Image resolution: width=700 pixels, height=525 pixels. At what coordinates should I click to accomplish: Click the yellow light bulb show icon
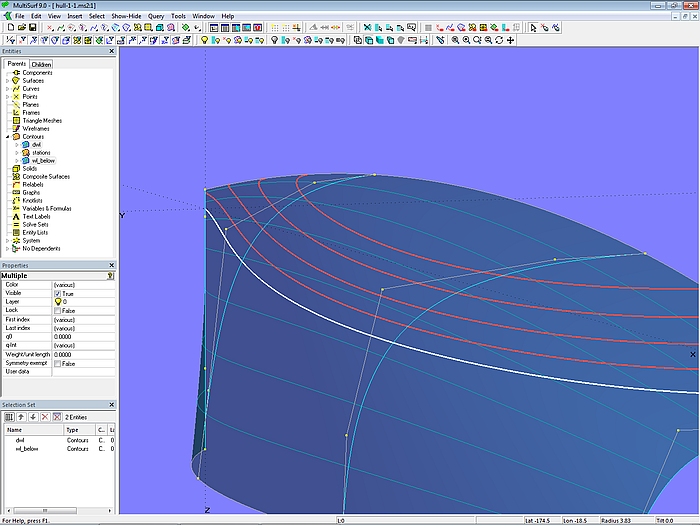click(x=205, y=40)
